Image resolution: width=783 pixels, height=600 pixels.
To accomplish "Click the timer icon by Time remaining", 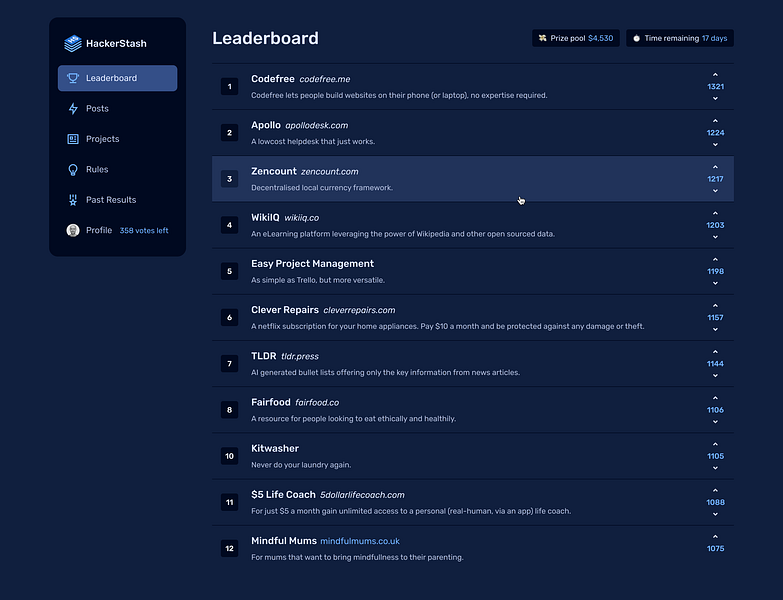I will 636,38.
